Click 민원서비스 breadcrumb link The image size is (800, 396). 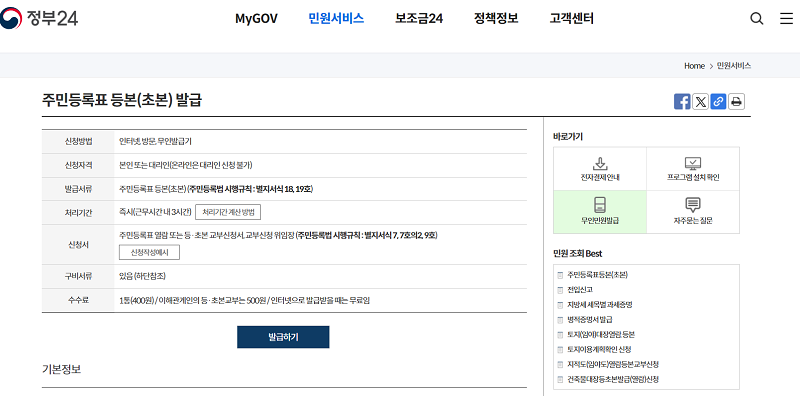[734, 66]
